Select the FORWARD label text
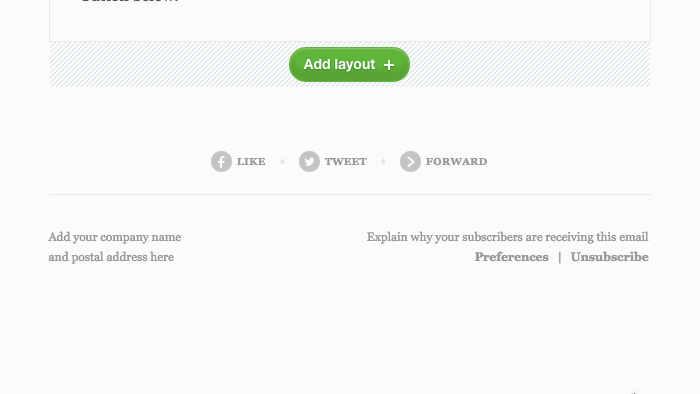Image resolution: width=700 pixels, height=394 pixels. [x=456, y=162]
